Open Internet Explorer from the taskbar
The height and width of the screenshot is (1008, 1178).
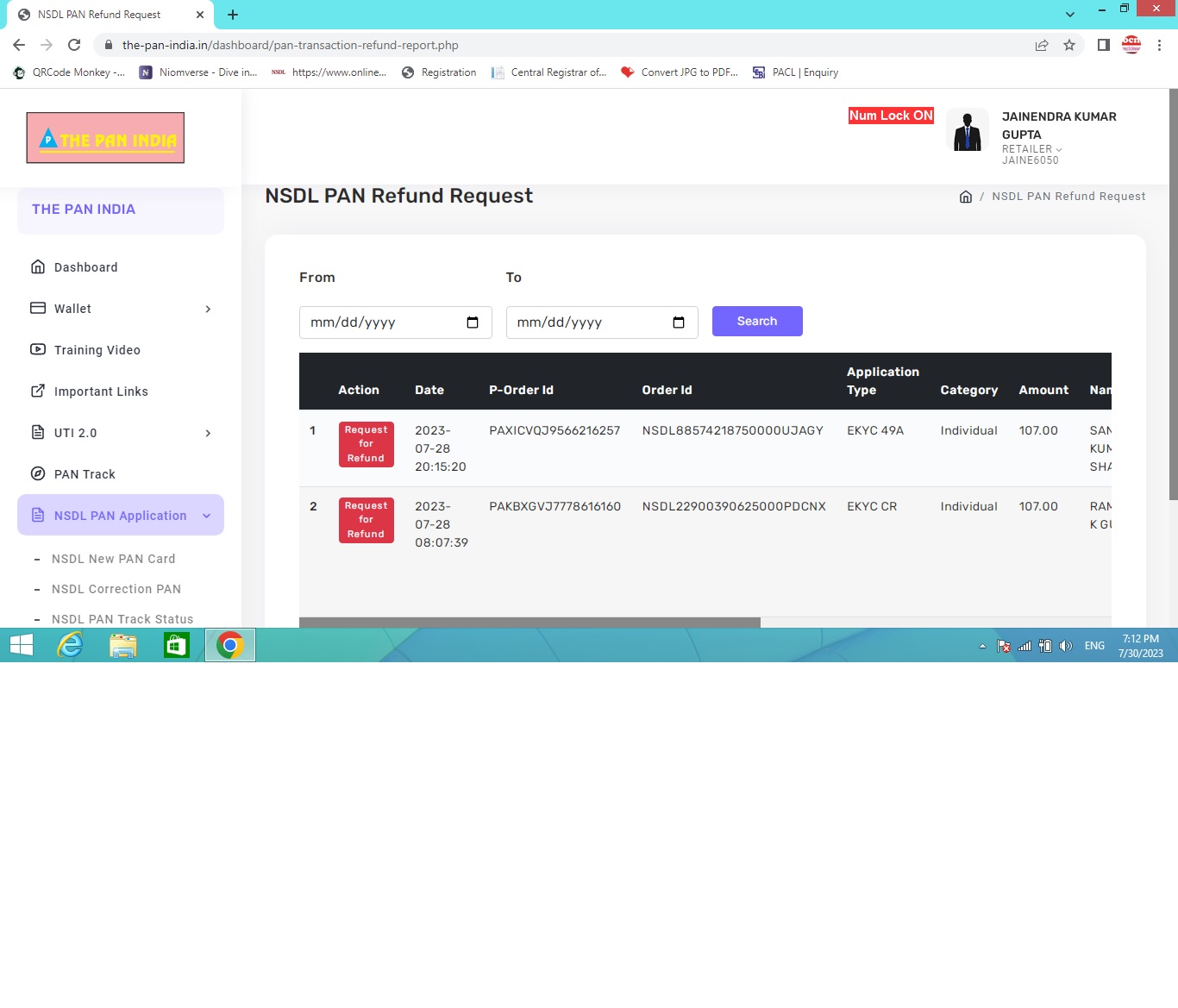click(x=70, y=645)
